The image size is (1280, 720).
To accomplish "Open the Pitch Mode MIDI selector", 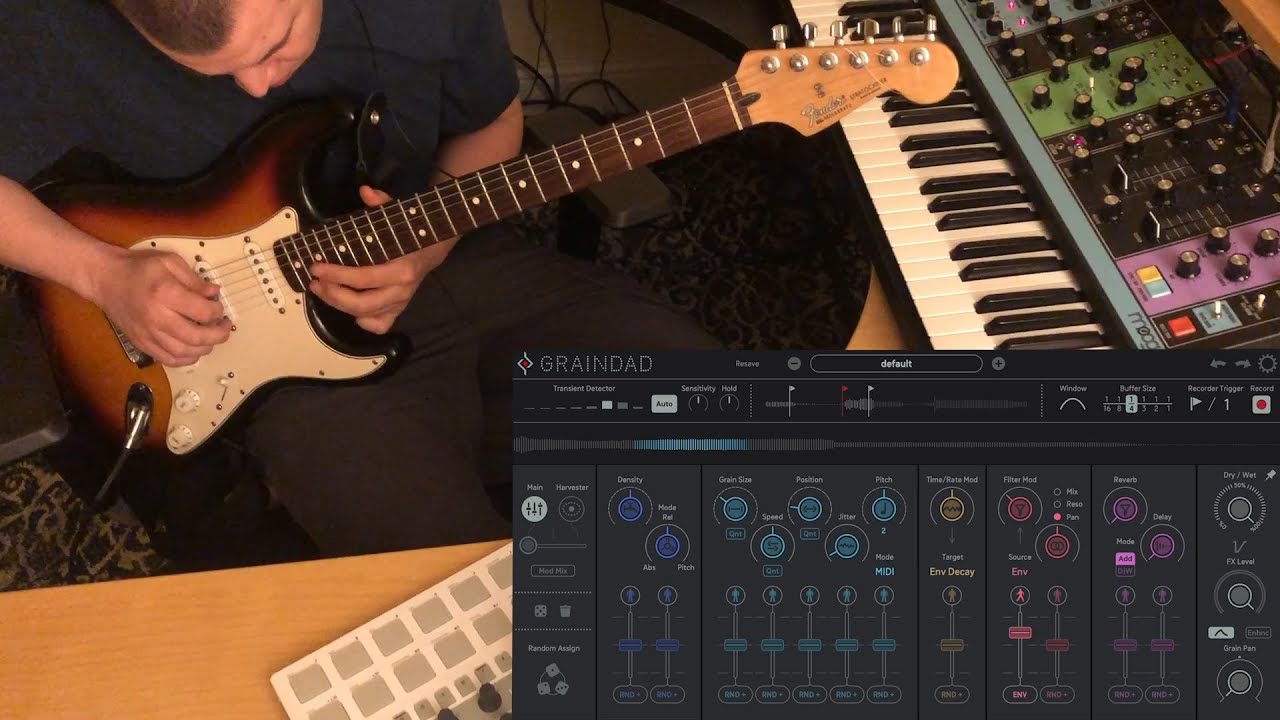I will [885, 572].
